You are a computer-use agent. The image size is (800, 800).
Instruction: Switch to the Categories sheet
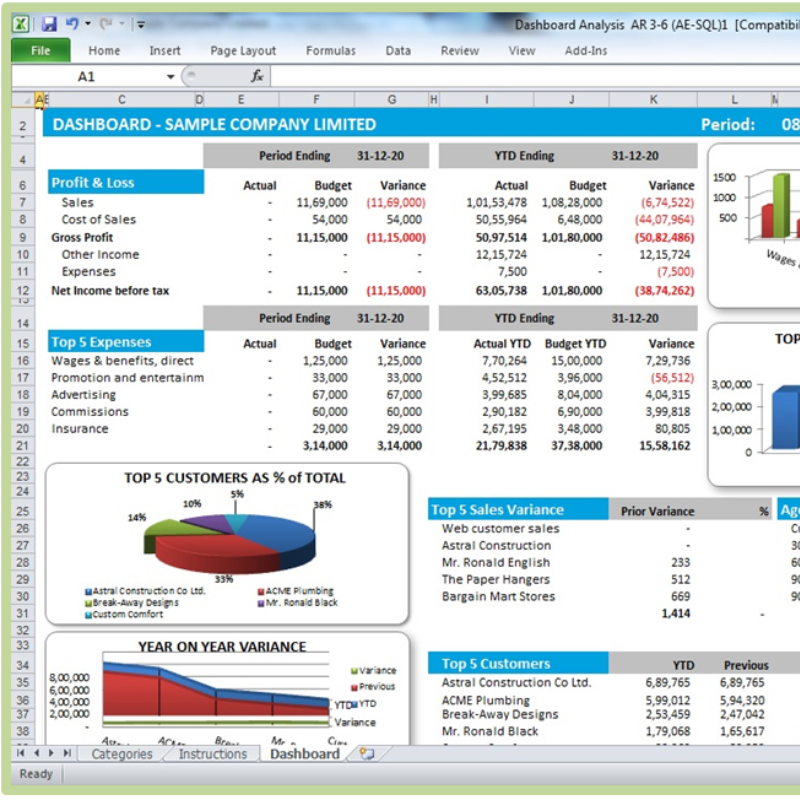point(122,754)
